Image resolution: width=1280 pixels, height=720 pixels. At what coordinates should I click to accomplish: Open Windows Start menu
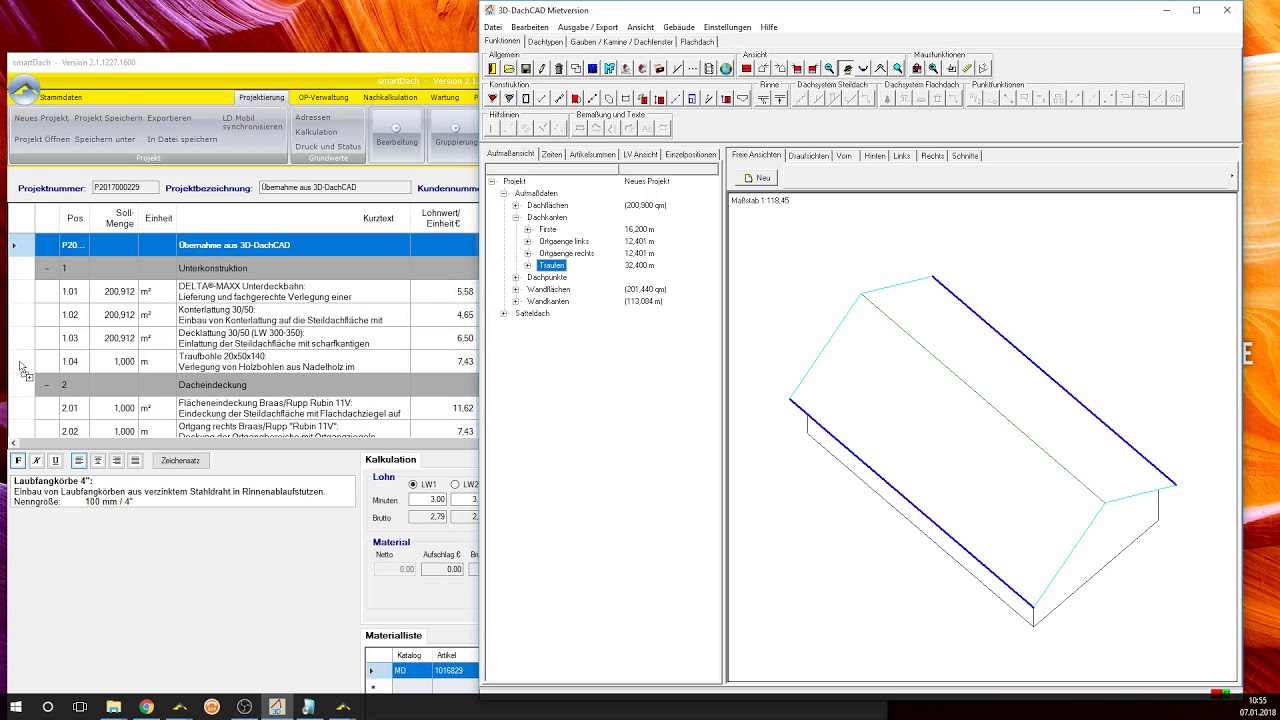(14, 707)
